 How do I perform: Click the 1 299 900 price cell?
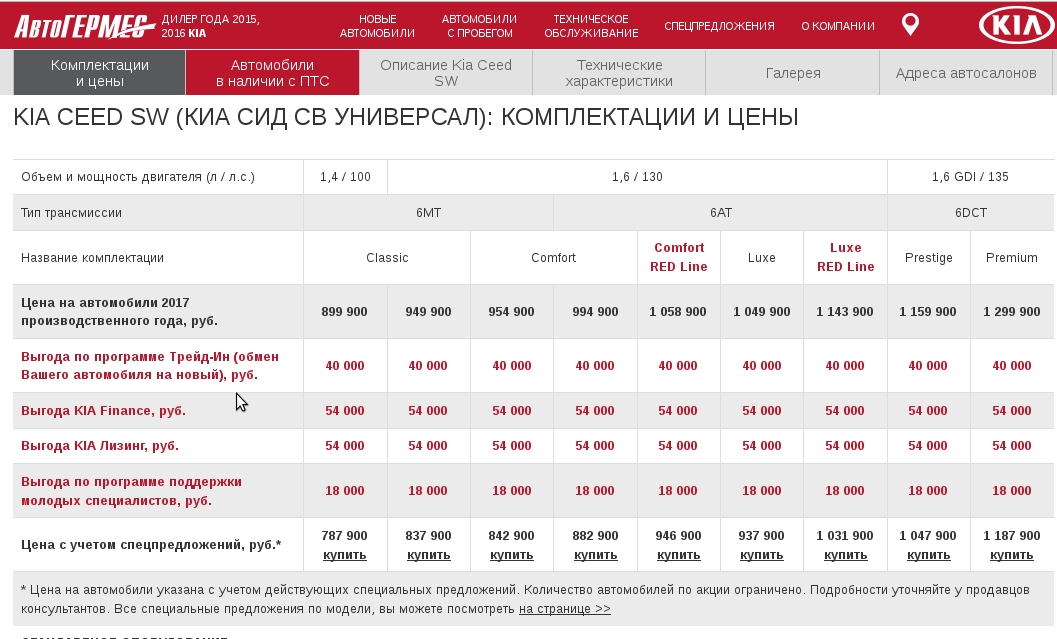point(1012,311)
